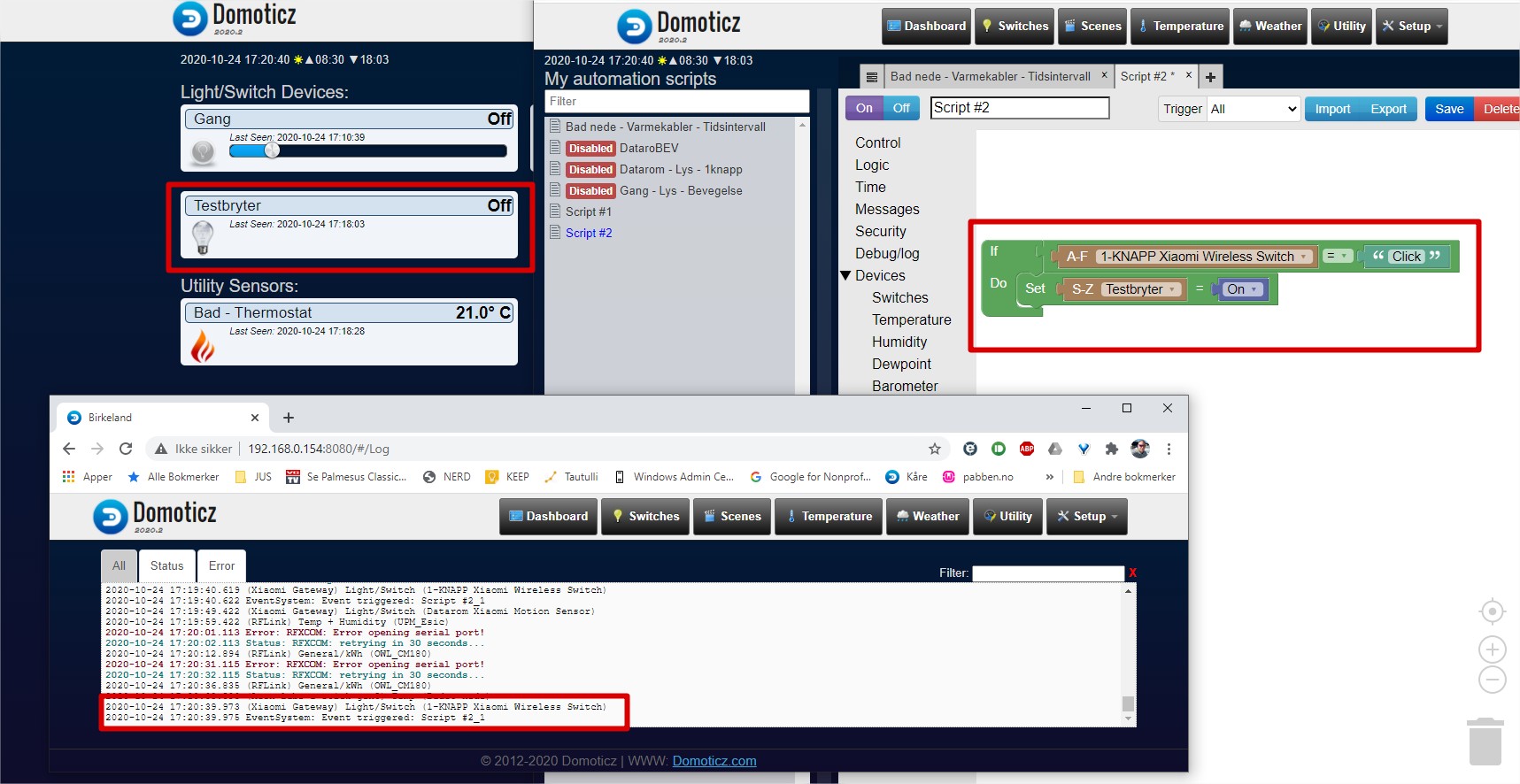Open the Tautulli bookmark

(571, 477)
